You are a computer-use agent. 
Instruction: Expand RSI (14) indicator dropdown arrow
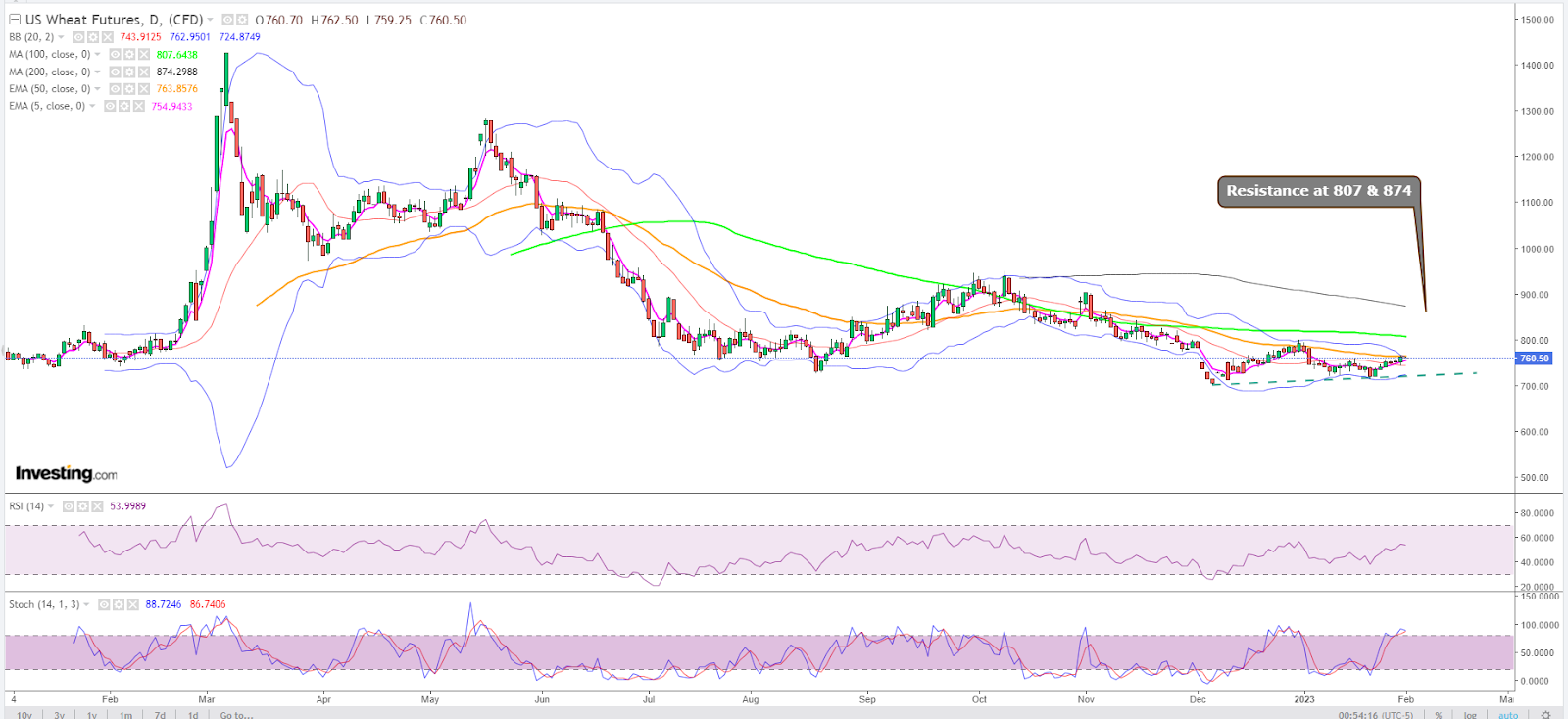tap(51, 506)
